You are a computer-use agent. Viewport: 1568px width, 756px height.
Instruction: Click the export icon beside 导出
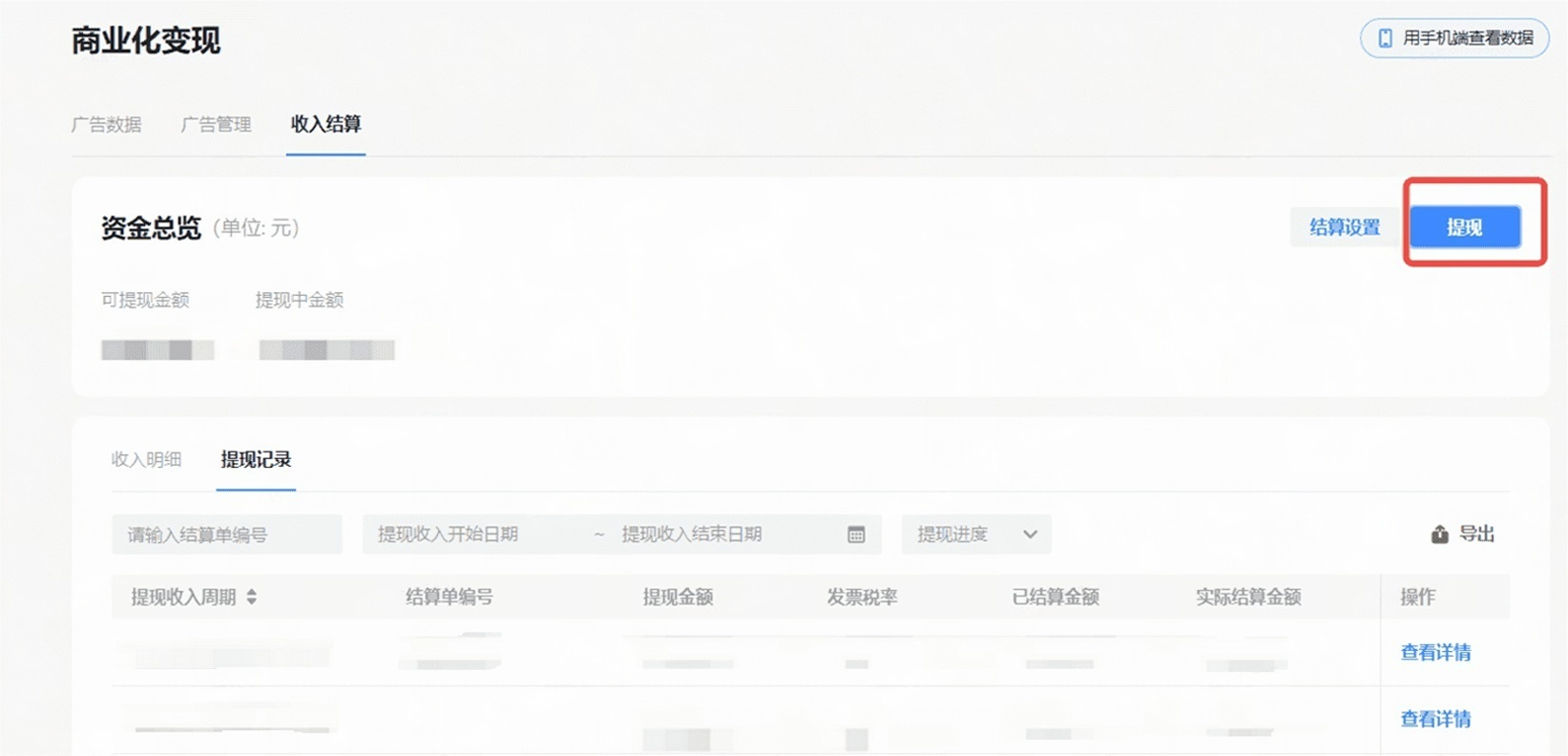click(1439, 535)
